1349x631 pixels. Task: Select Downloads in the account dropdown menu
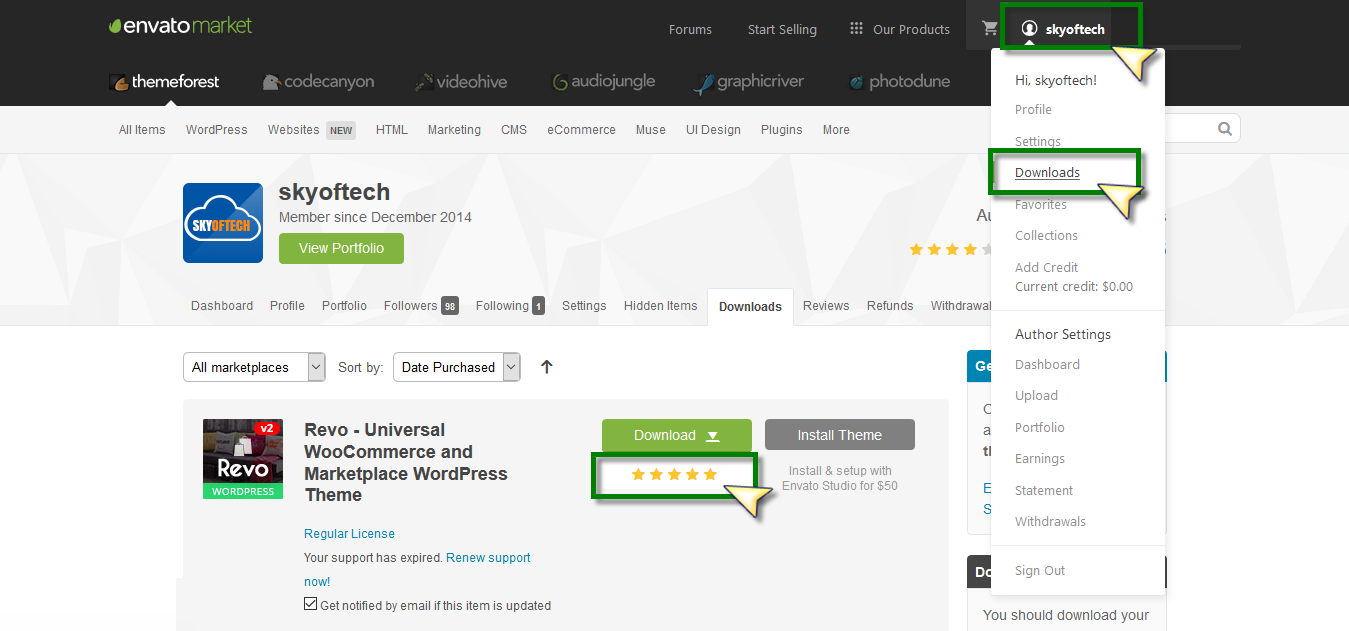click(1047, 173)
